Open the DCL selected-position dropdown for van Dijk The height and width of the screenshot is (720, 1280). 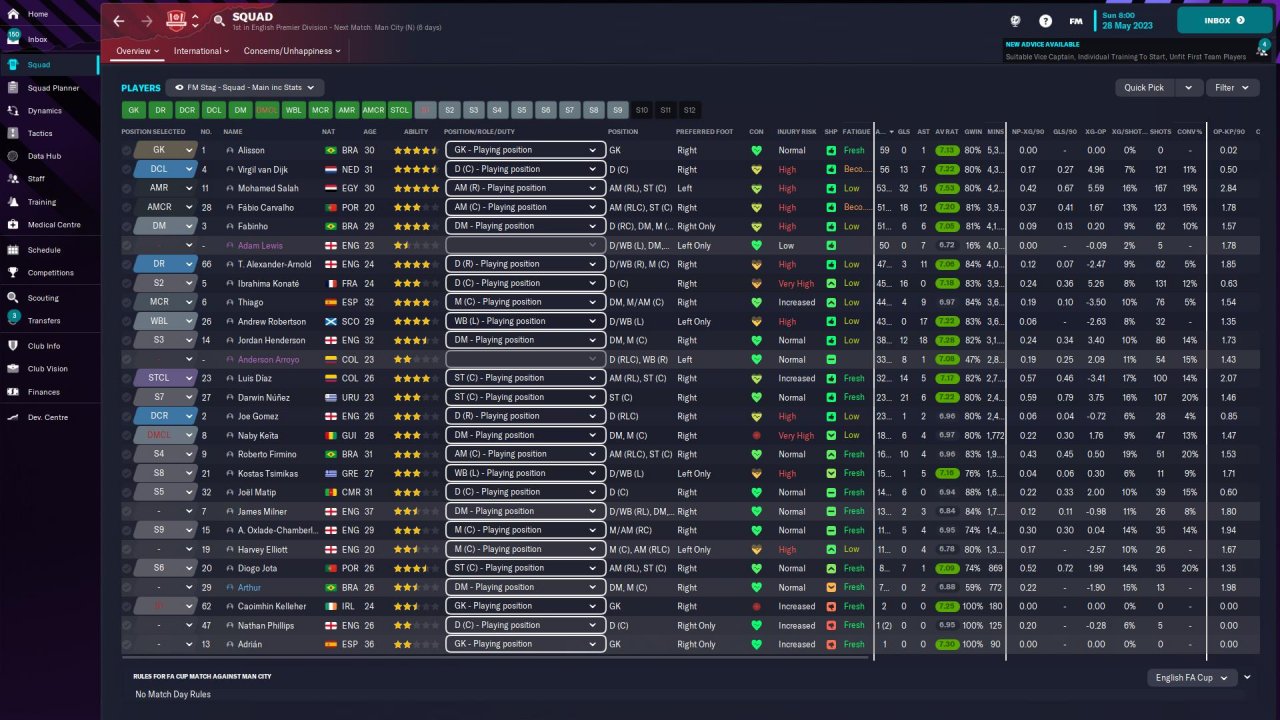165,169
